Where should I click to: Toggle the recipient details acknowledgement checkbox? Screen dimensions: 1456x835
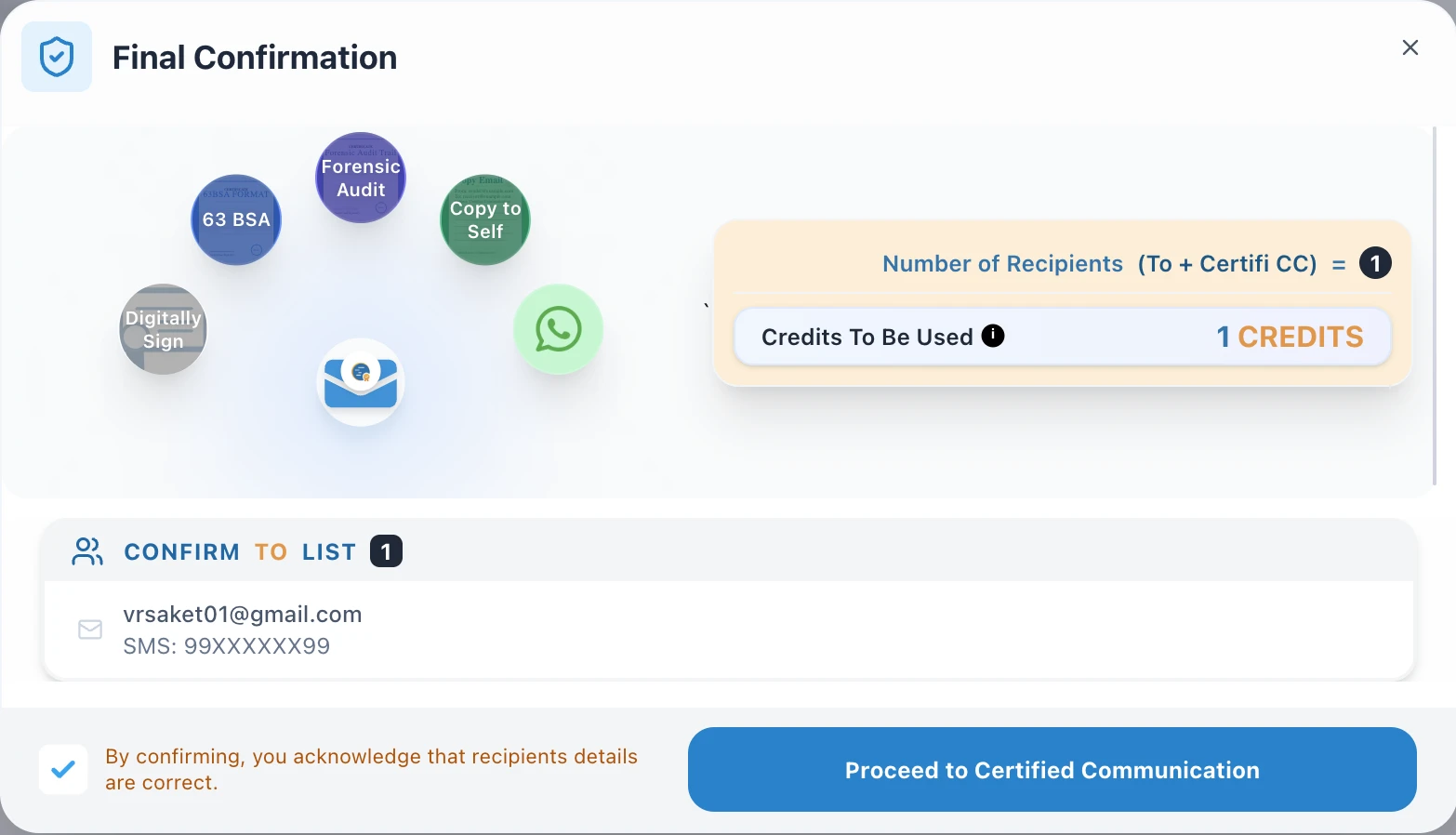(x=63, y=769)
